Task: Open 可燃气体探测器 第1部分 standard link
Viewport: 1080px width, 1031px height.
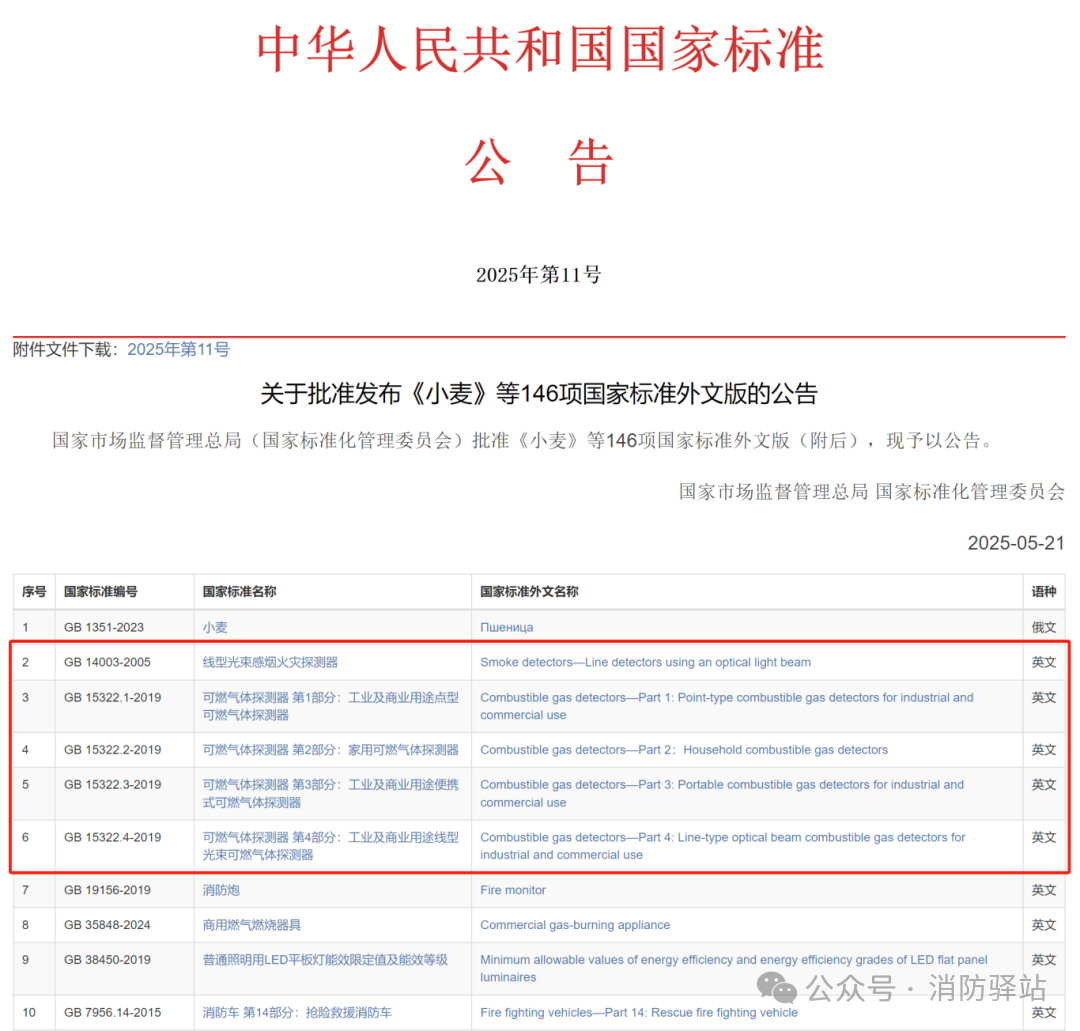Action: tap(331, 706)
